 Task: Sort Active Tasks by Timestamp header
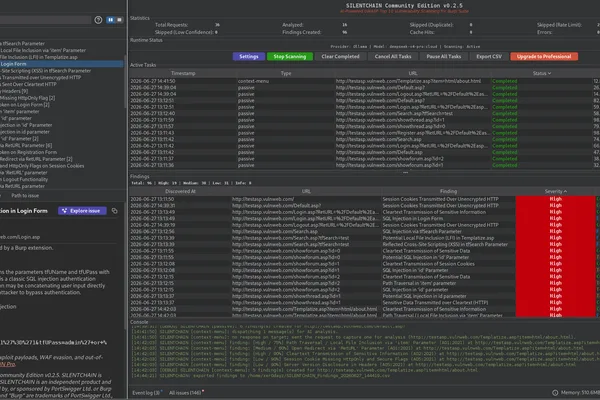click(x=183, y=73)
